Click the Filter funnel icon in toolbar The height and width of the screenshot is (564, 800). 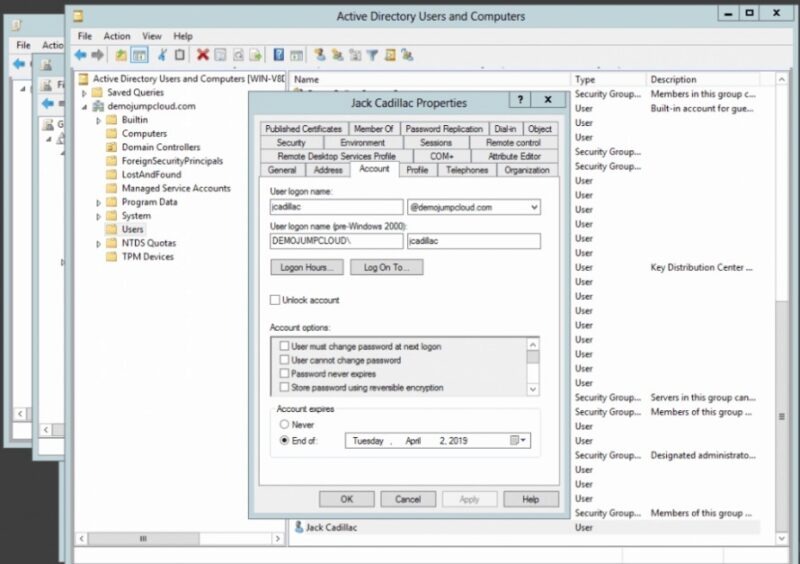click(x=371, y=56)
